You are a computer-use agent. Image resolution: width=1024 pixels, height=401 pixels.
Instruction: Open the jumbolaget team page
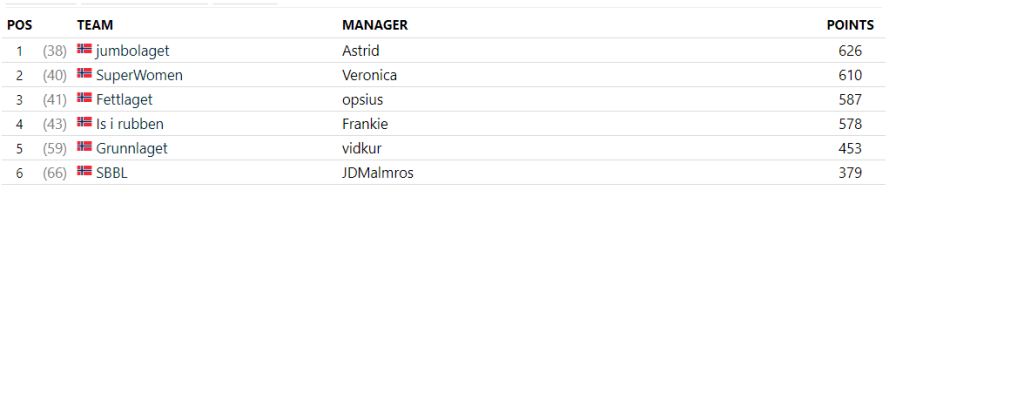click(x=133, y=51)
